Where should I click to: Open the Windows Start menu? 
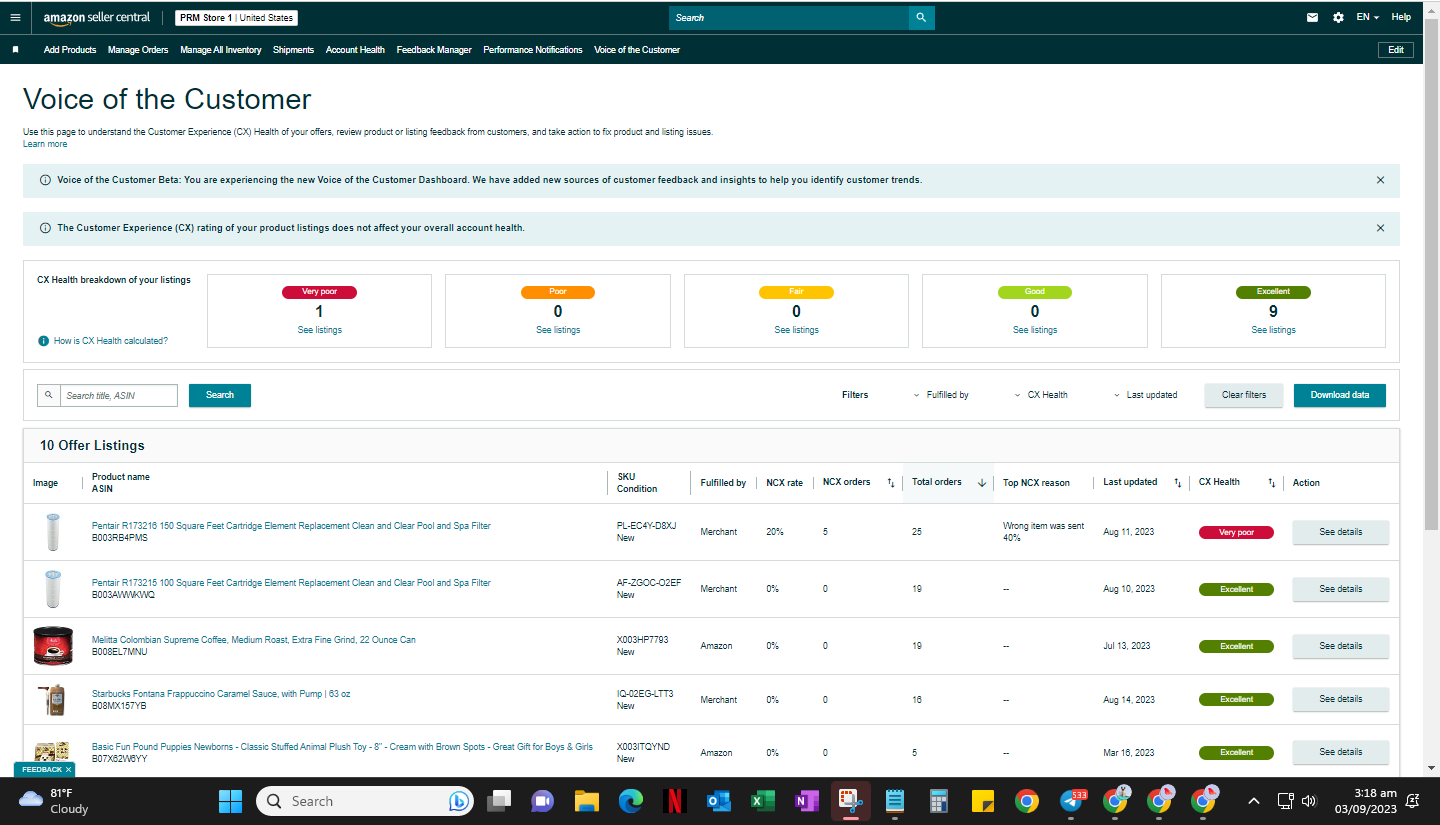(230, 801)
